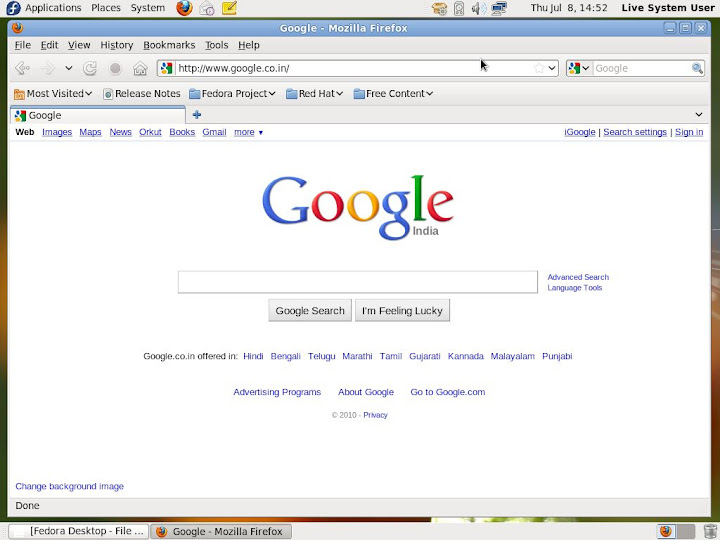This screenshot has width=720, height=540.
Task: Select the Google browser tab
Action: tap(98, 115)
